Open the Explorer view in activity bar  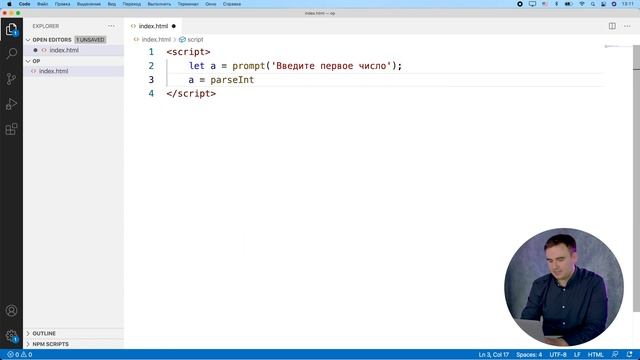[11, 29]
